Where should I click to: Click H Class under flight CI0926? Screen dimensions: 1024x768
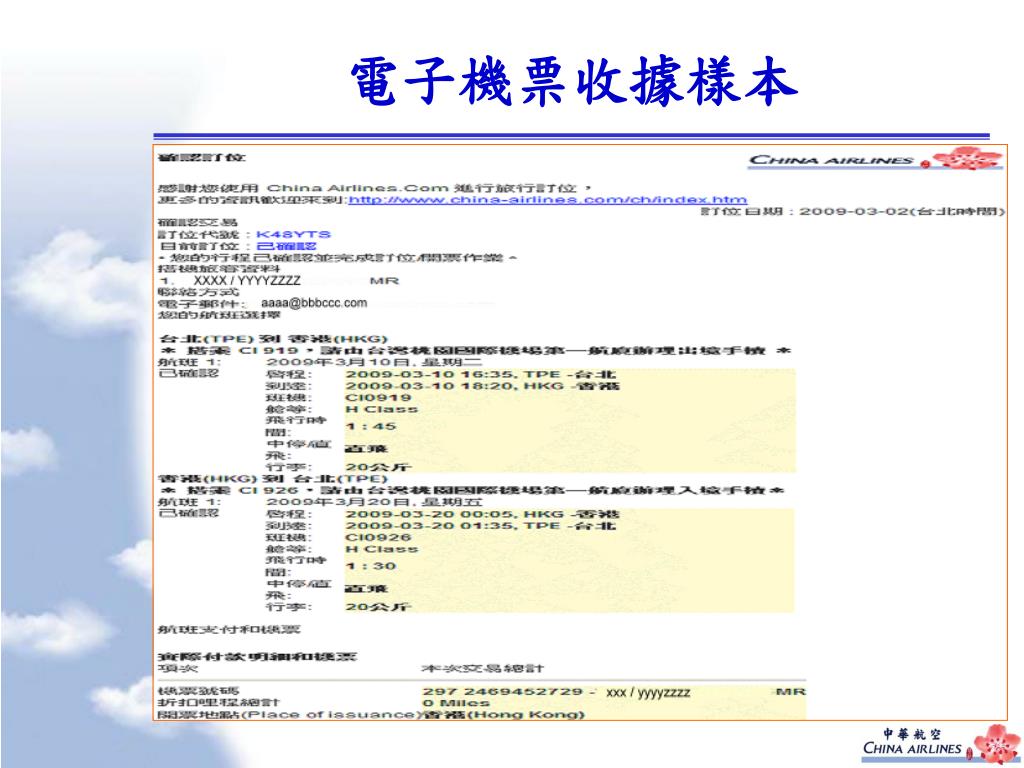point(381,549)
